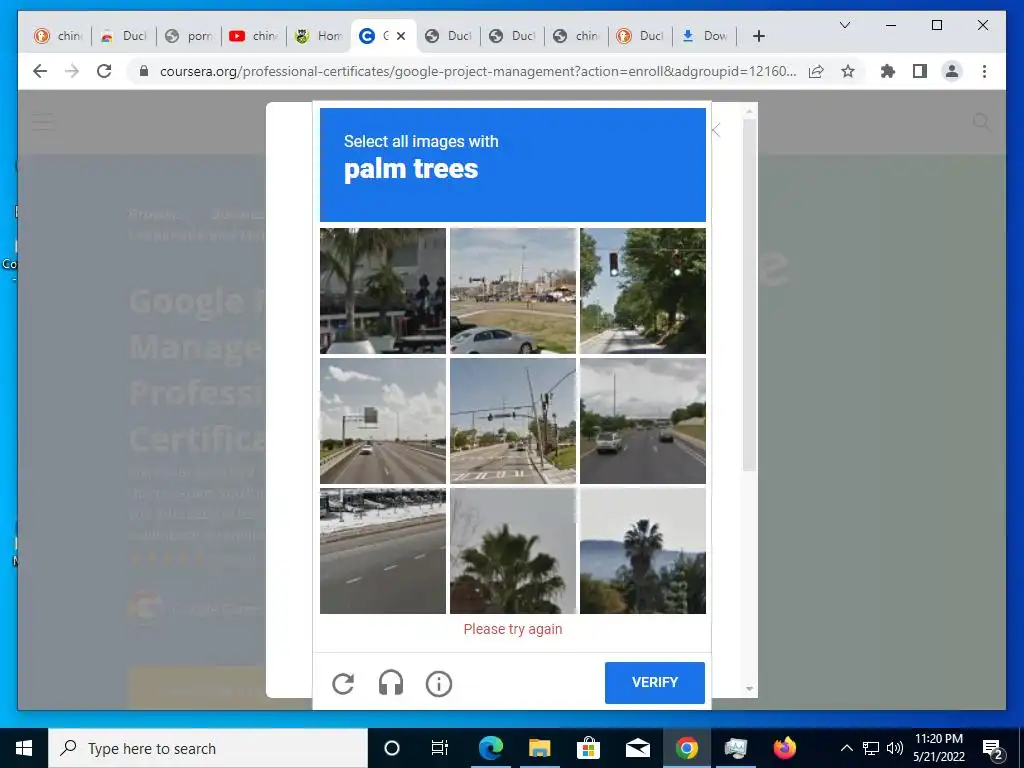The image size is (1024, 768).
Task: Select tile with silver car at intersection
Action: click(x=513, y=291)
